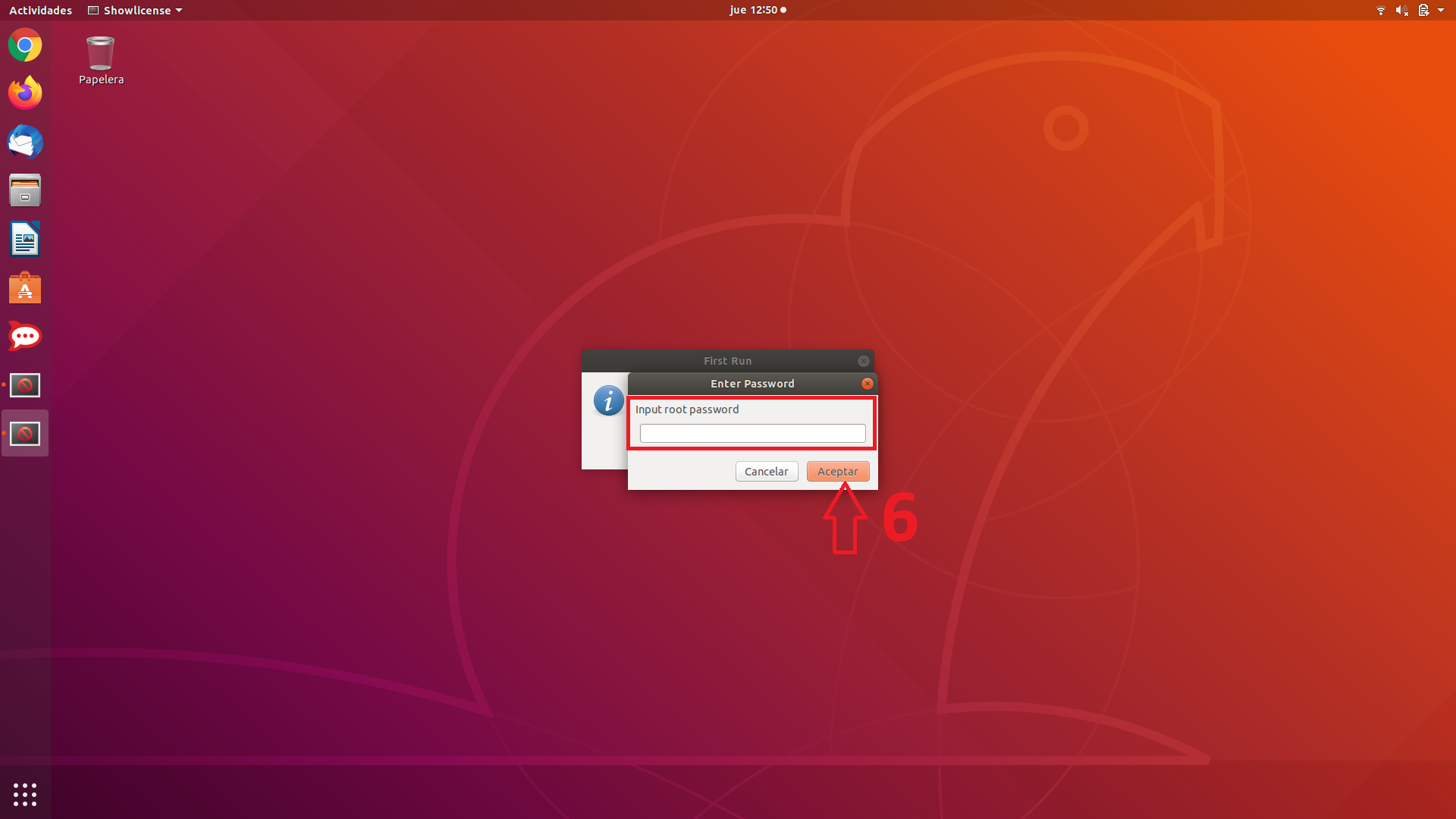Click the volume icon in top bar
This screenshot has width=1456, height=819.
coord(1401,10)
